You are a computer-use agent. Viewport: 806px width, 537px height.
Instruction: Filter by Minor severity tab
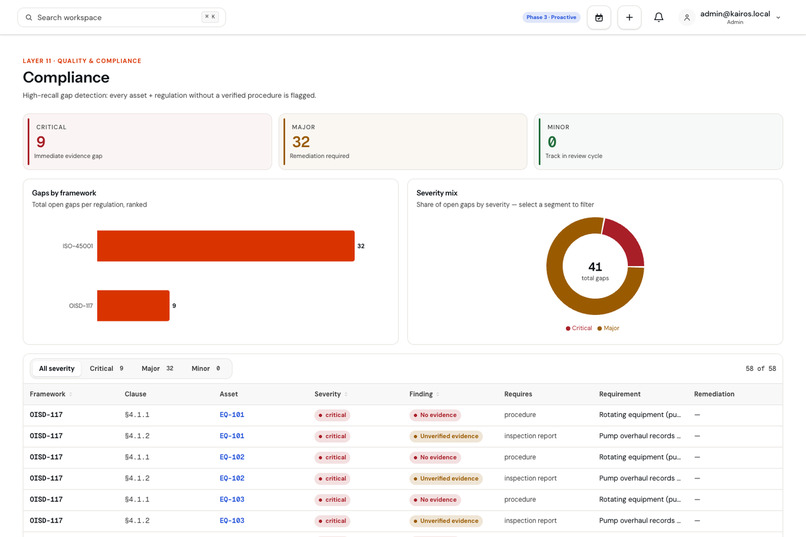coord(206,368)
